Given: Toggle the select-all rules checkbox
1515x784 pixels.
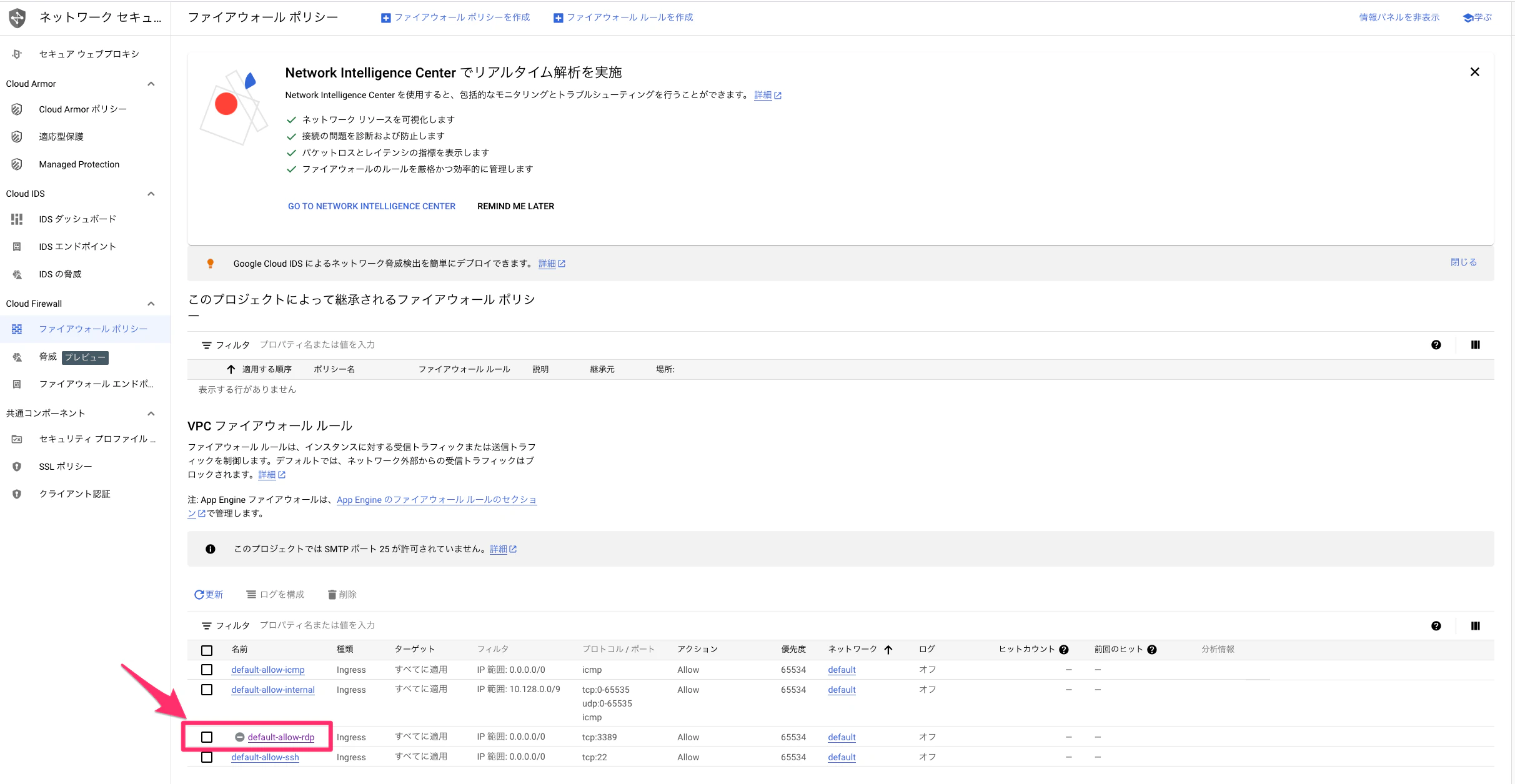Looking at the screenshot, I should click(207, 650).
